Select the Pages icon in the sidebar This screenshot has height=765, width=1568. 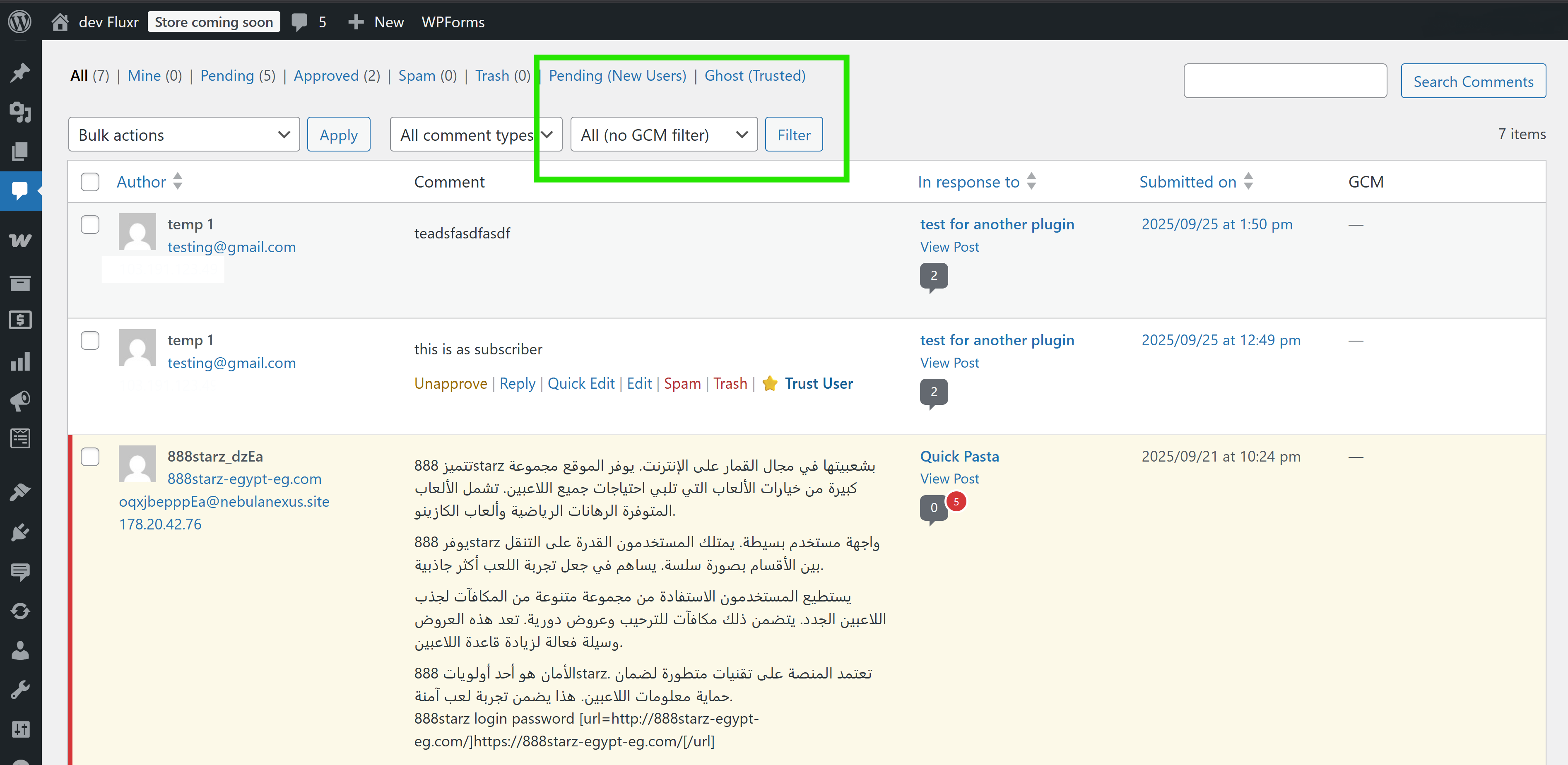[x=20, y=152]
